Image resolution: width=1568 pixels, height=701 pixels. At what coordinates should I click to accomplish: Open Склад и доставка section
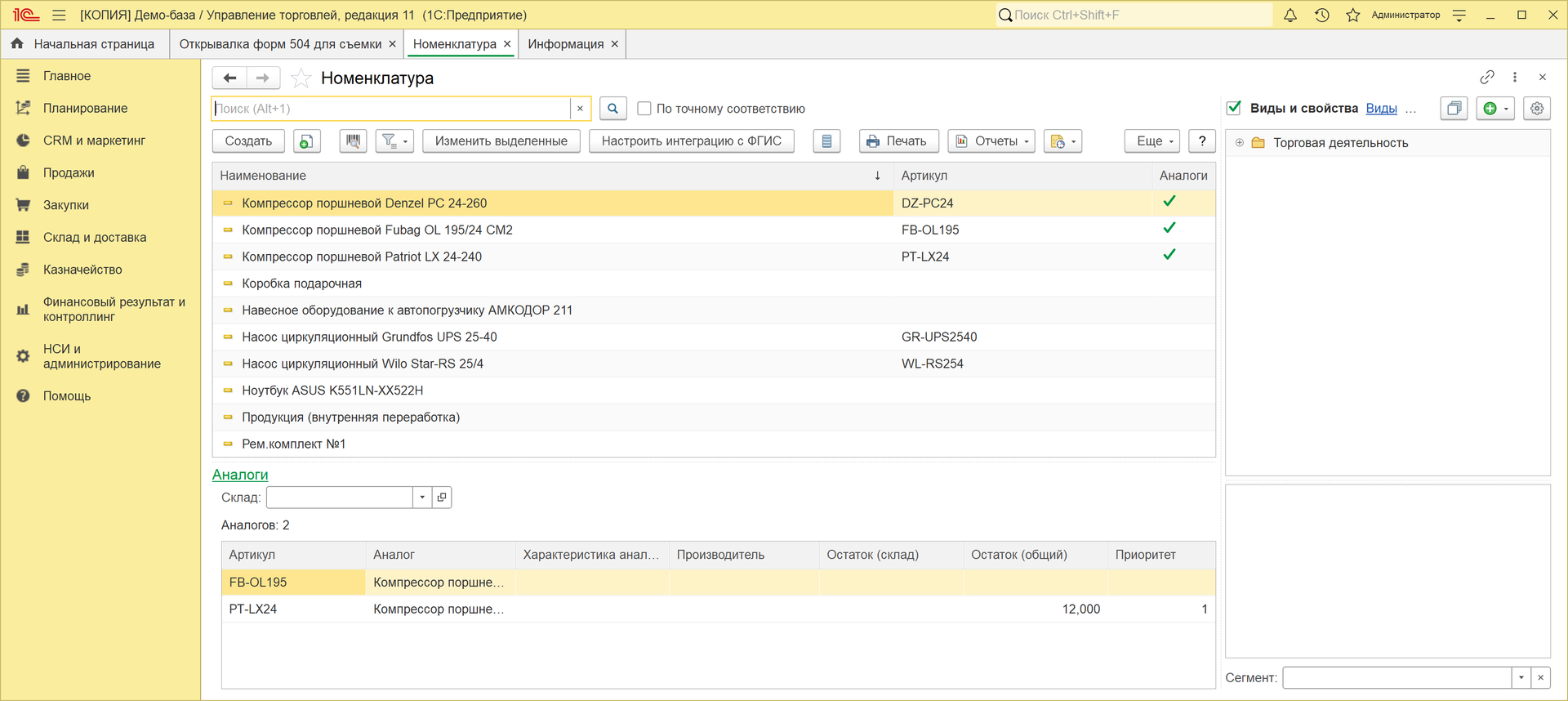coord(95,237)
